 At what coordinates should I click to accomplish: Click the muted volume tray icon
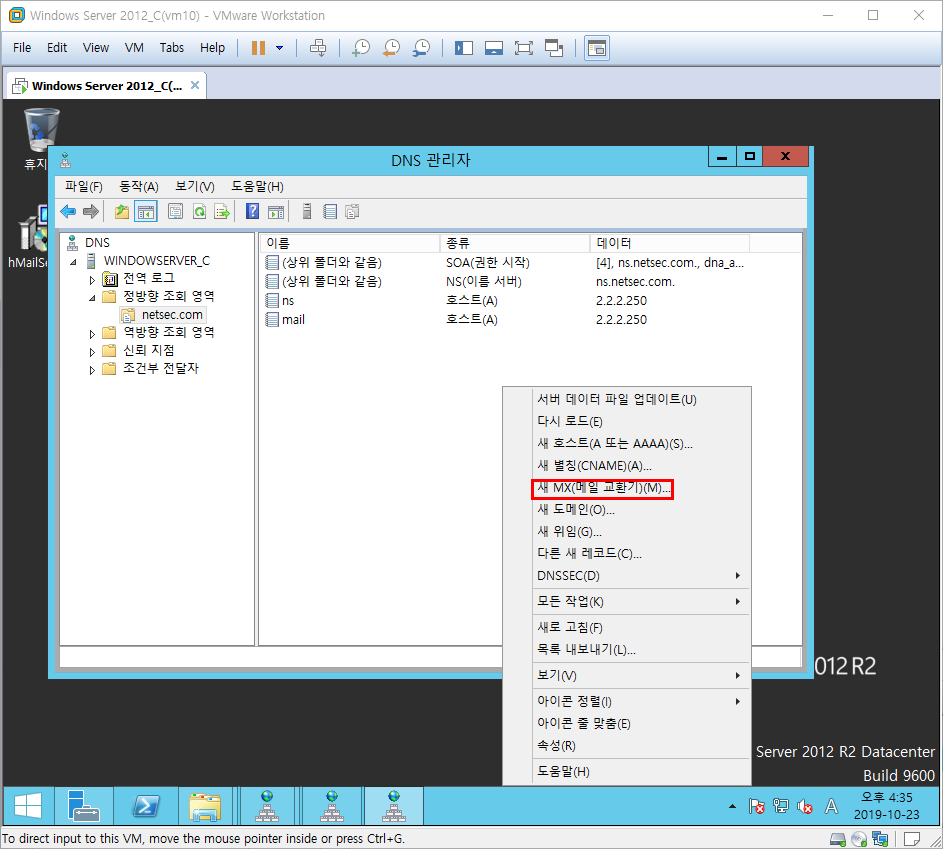(x=805, y=806)
